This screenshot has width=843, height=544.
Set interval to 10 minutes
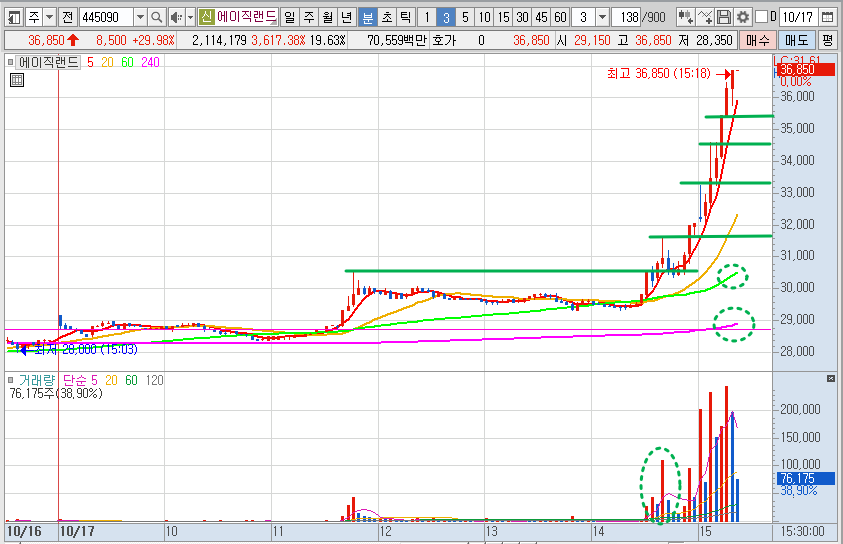[484, 18]
